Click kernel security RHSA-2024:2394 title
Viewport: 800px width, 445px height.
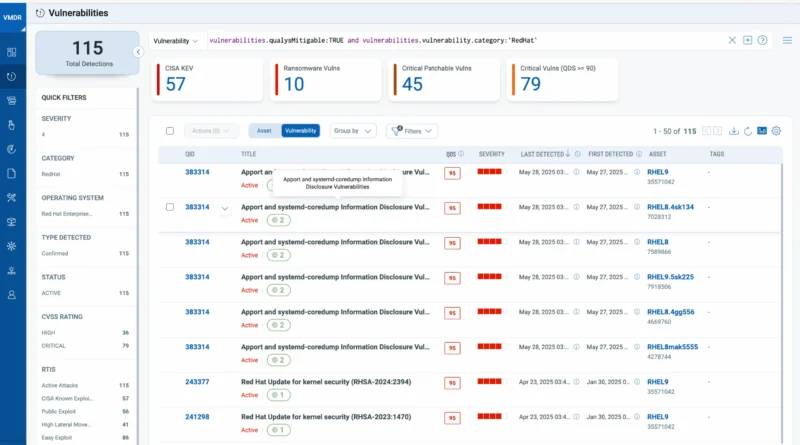point(326,382)
